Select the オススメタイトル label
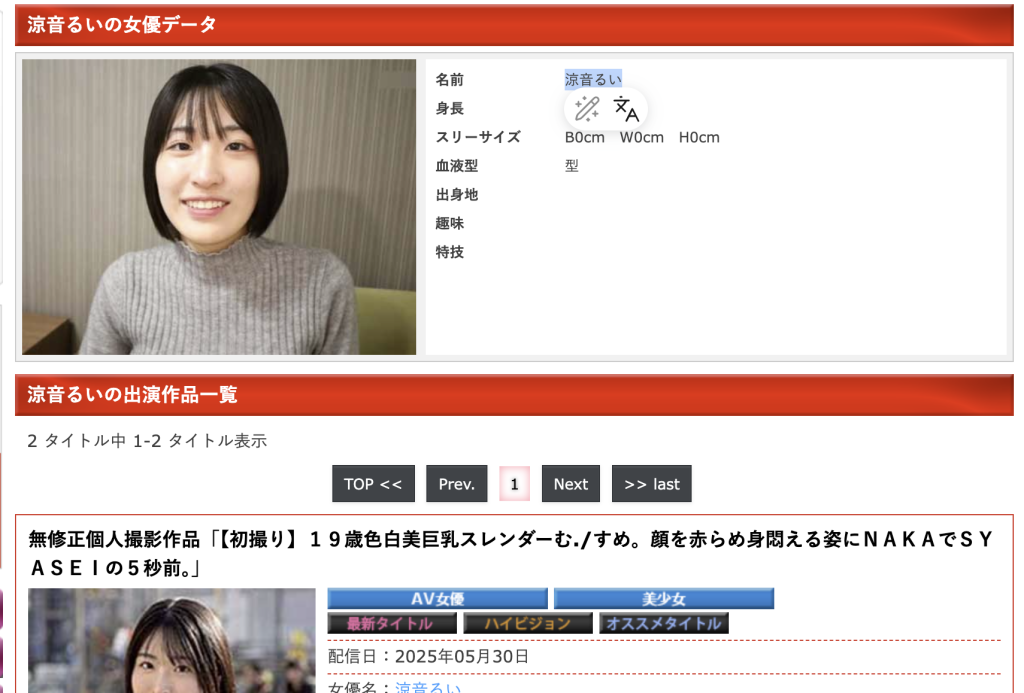 coord(663,621)
